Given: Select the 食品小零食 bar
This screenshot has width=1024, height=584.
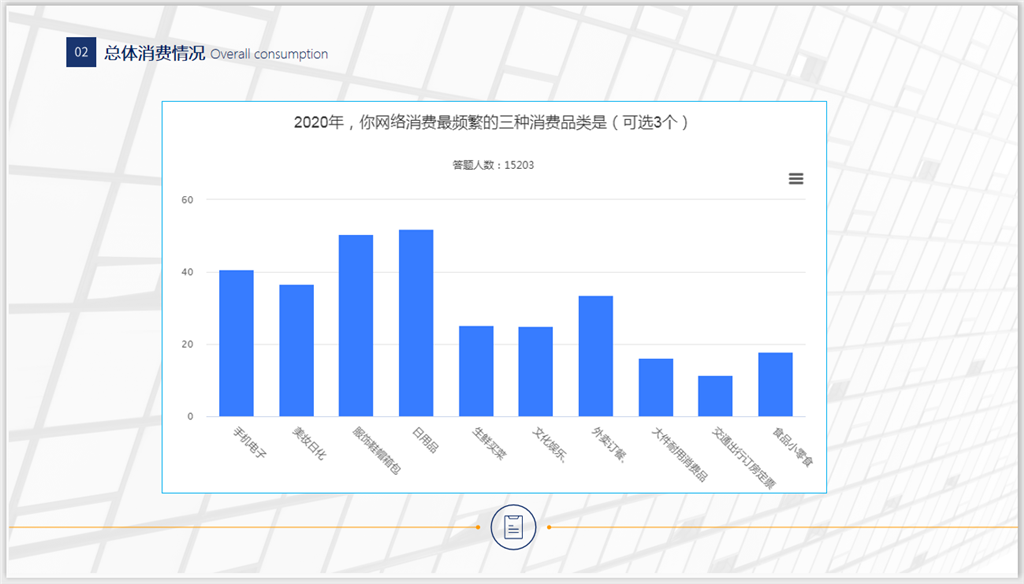Looking at the screenshot, I should [x=775, y=384].
